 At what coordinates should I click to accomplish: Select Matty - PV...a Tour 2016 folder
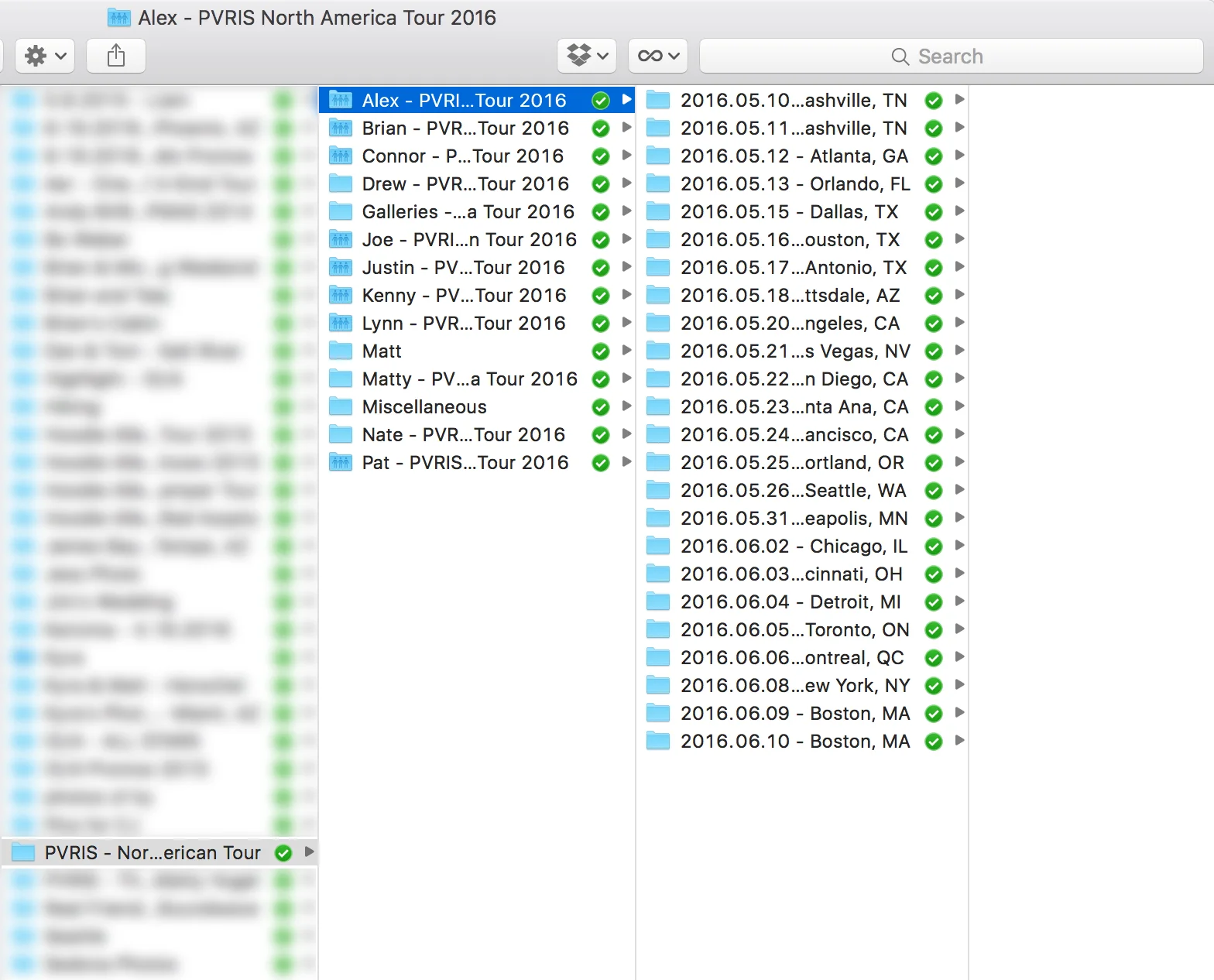pyautogui.click(x=477, y=379)
